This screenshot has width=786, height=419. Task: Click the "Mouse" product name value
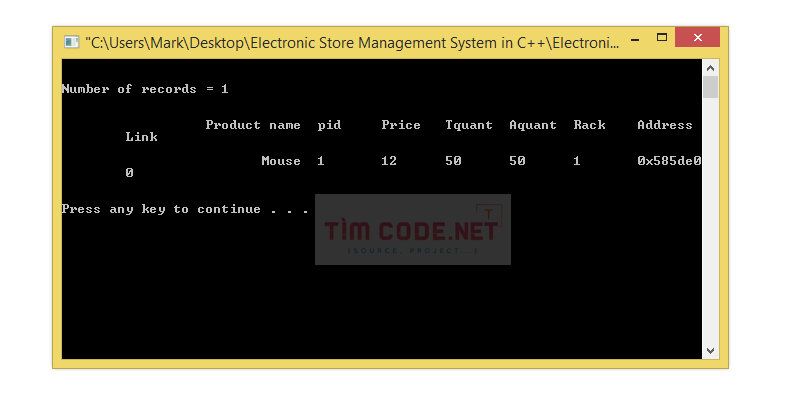click(x=281, y=161)
